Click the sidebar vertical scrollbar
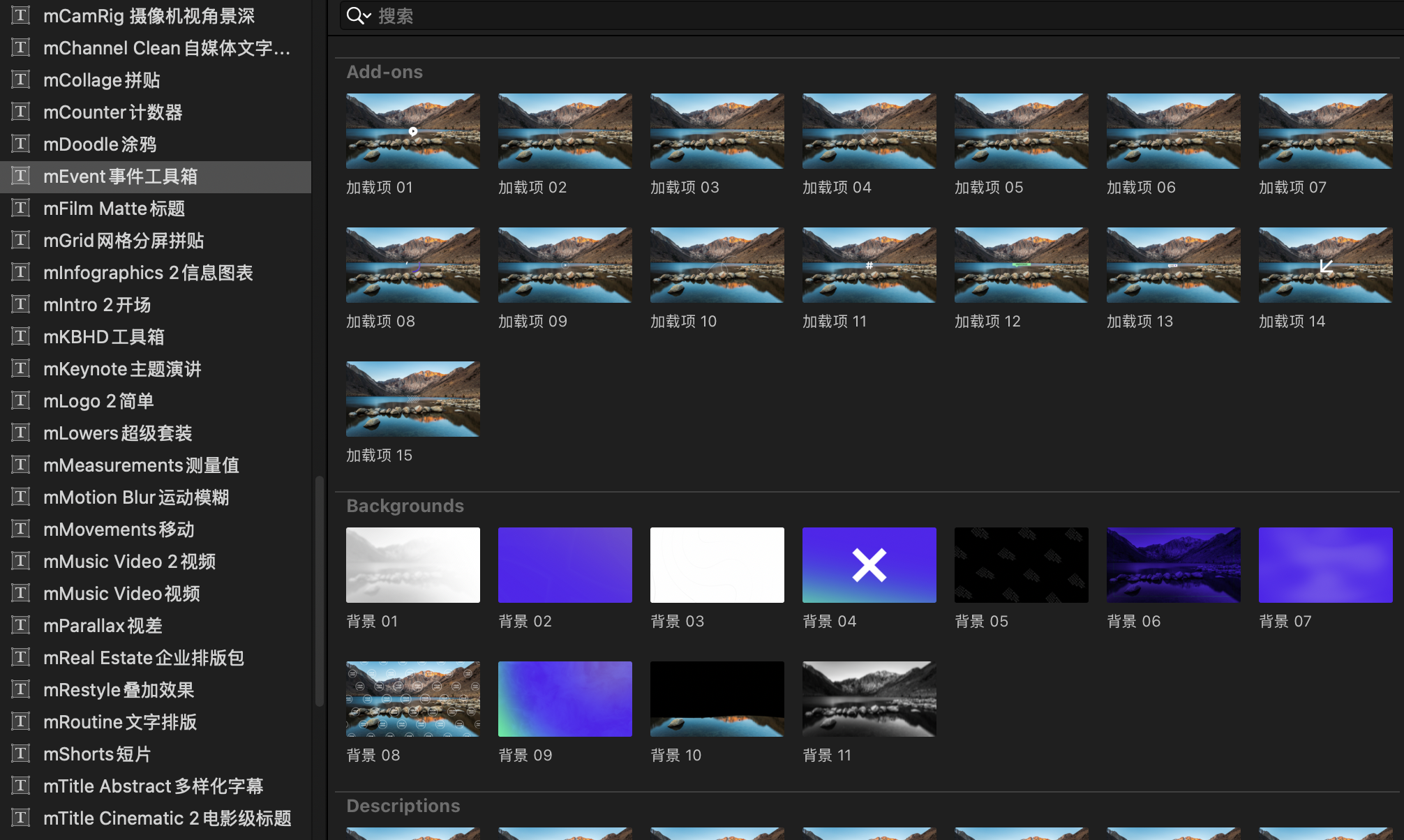 319,591
